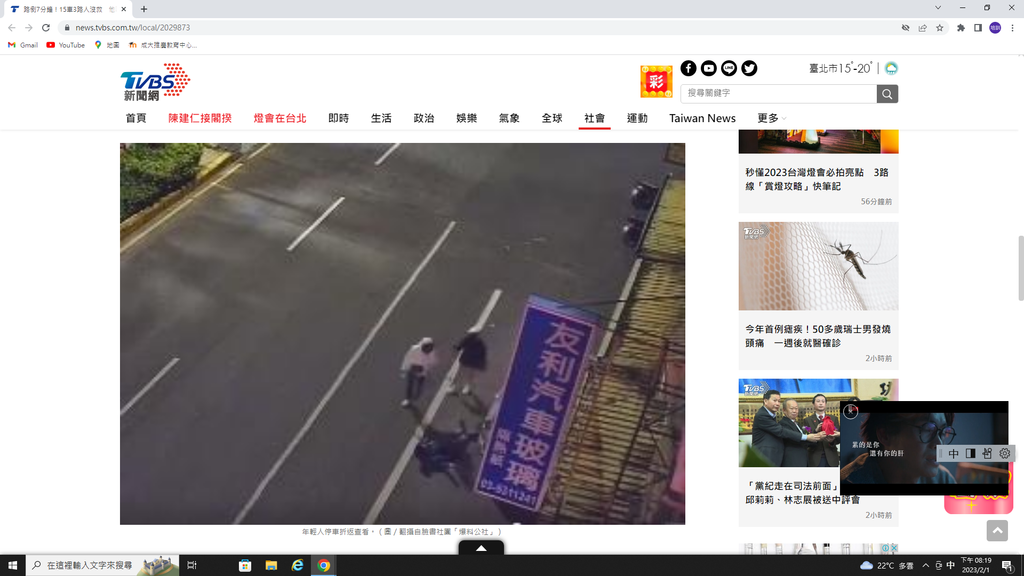This screenshot has width=1024, height=576.
Task: Click the search magnifier button
Action: (887, 94)
